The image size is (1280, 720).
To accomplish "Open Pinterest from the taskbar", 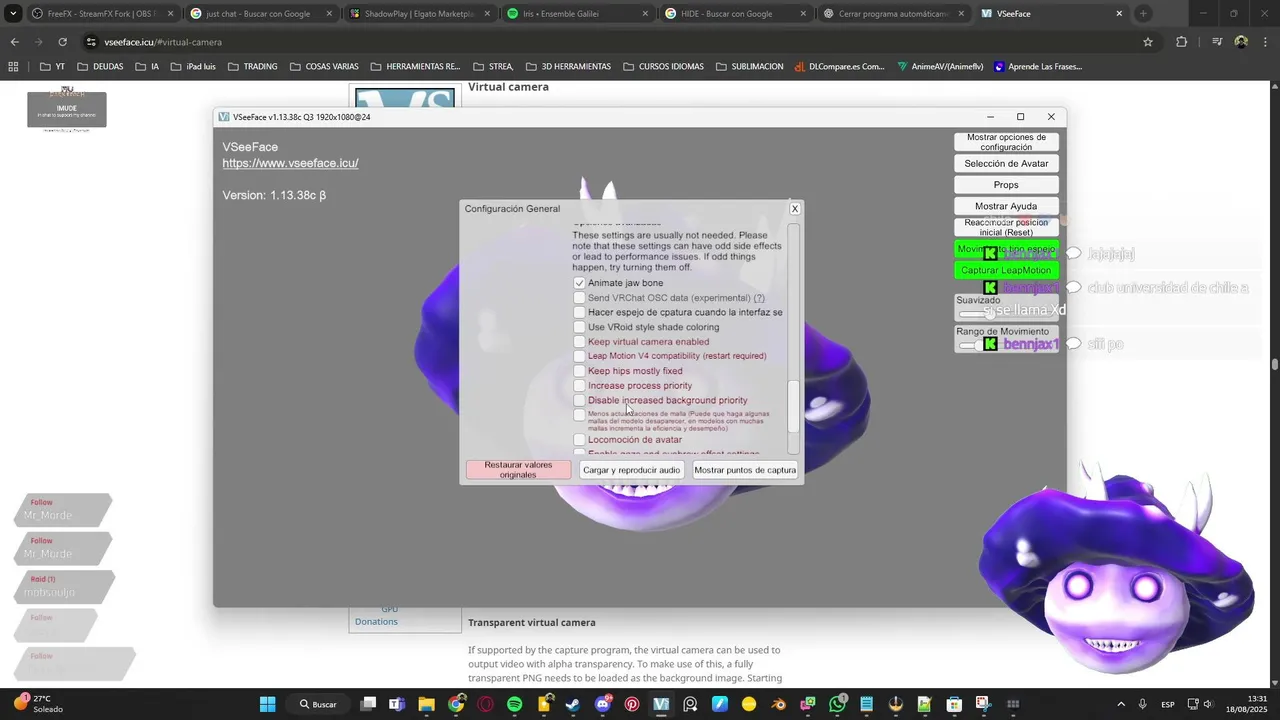I will [x=632, y=704].
